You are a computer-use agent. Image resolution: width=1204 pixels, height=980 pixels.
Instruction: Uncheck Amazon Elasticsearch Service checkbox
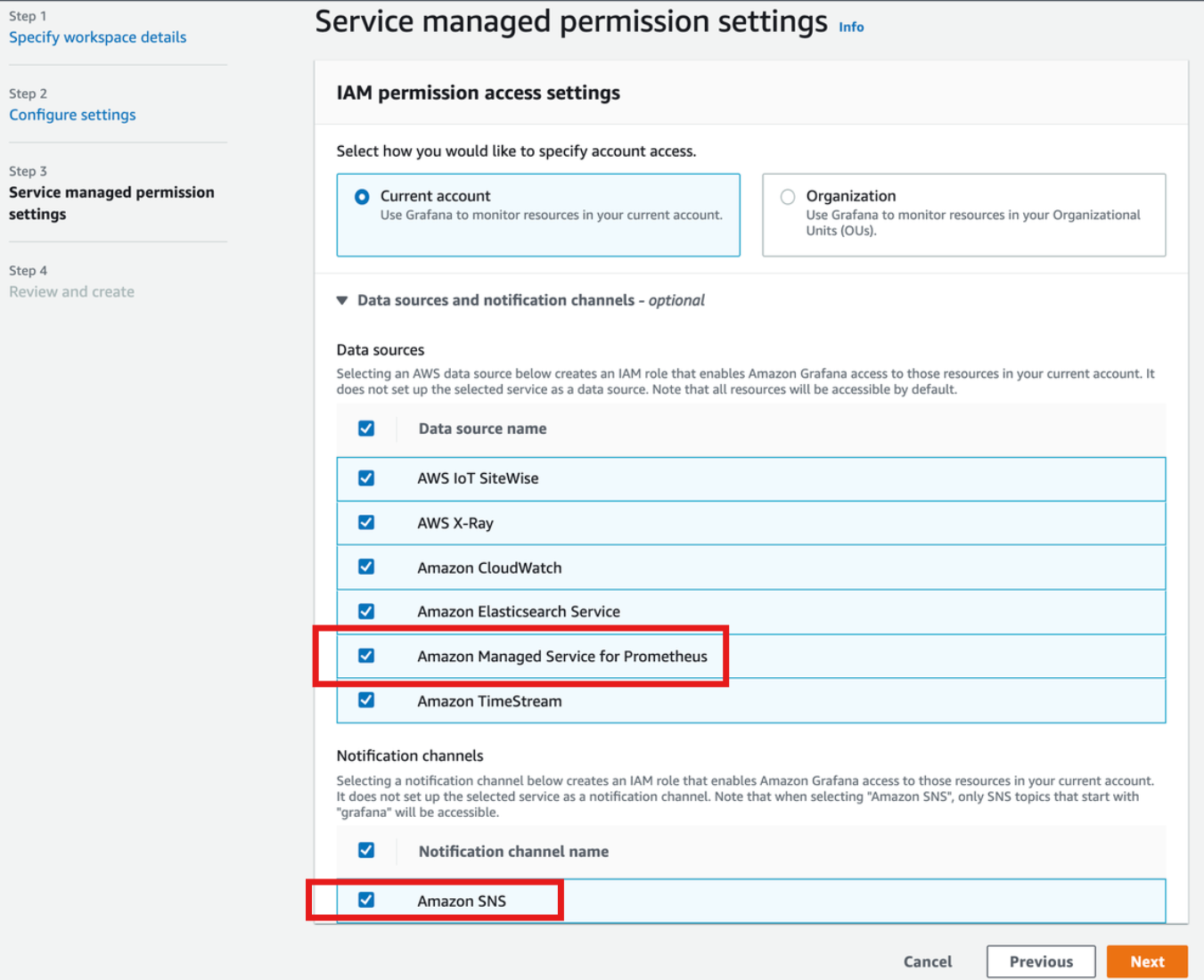pyautogui.click(x=366, y=611)
